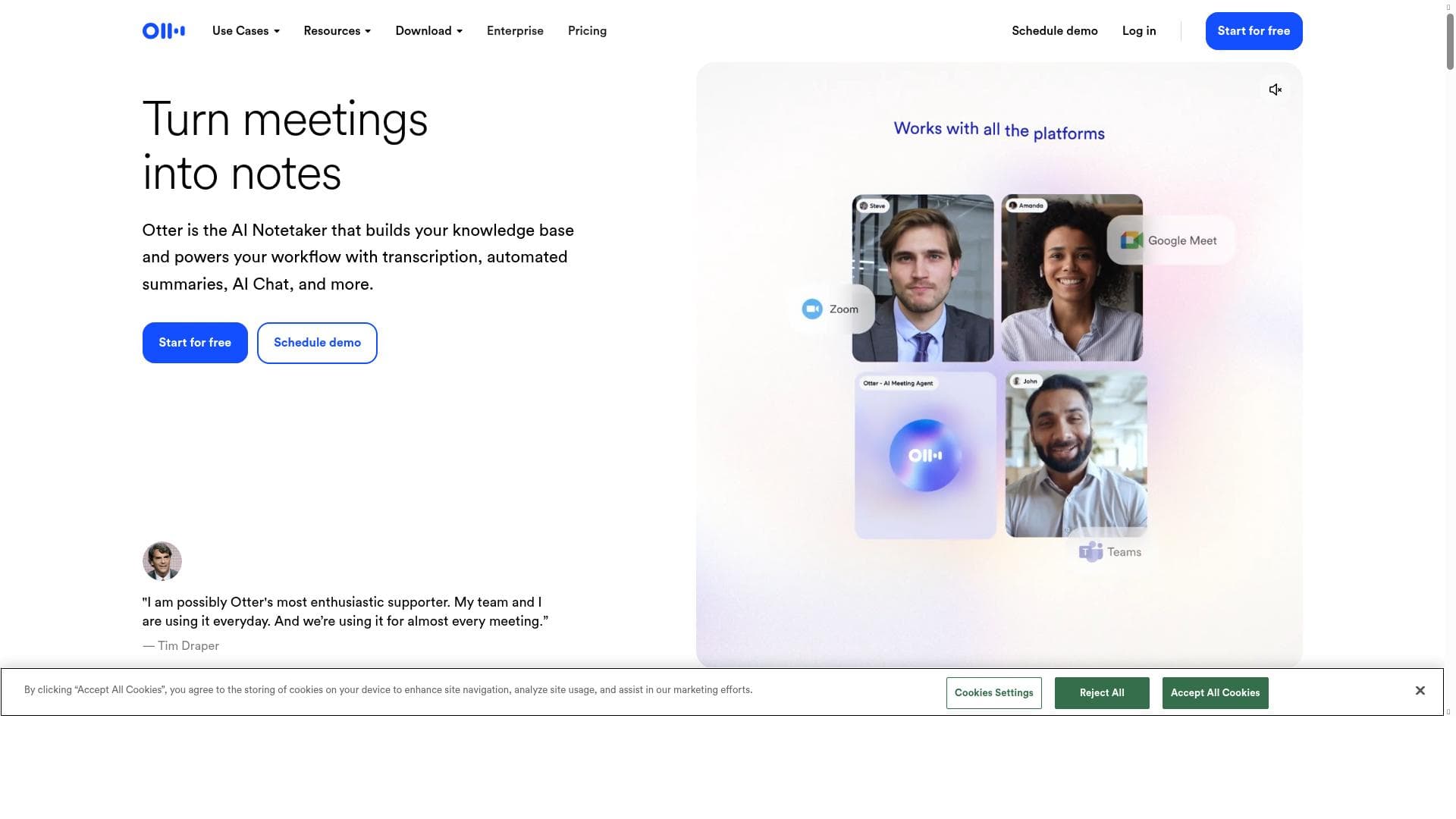Click the Otter logo in the header
The image size is (1456, 819).
[163, 31]
